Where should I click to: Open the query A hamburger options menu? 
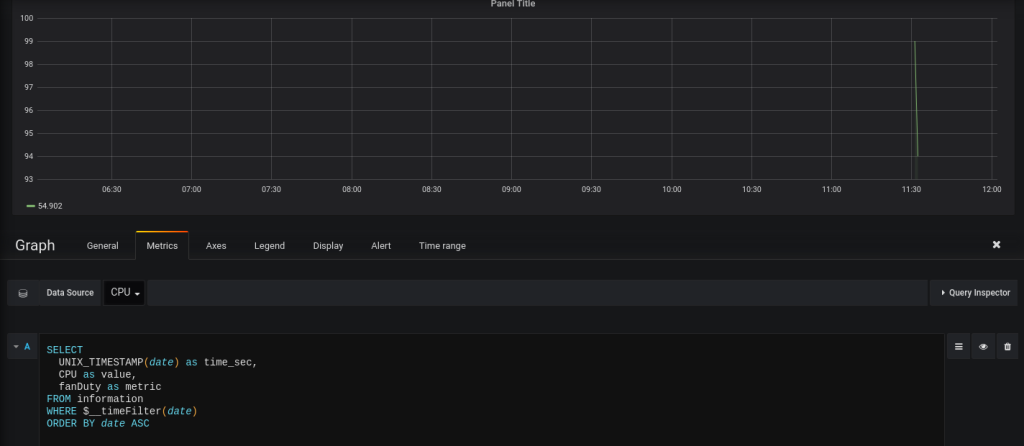958,347
